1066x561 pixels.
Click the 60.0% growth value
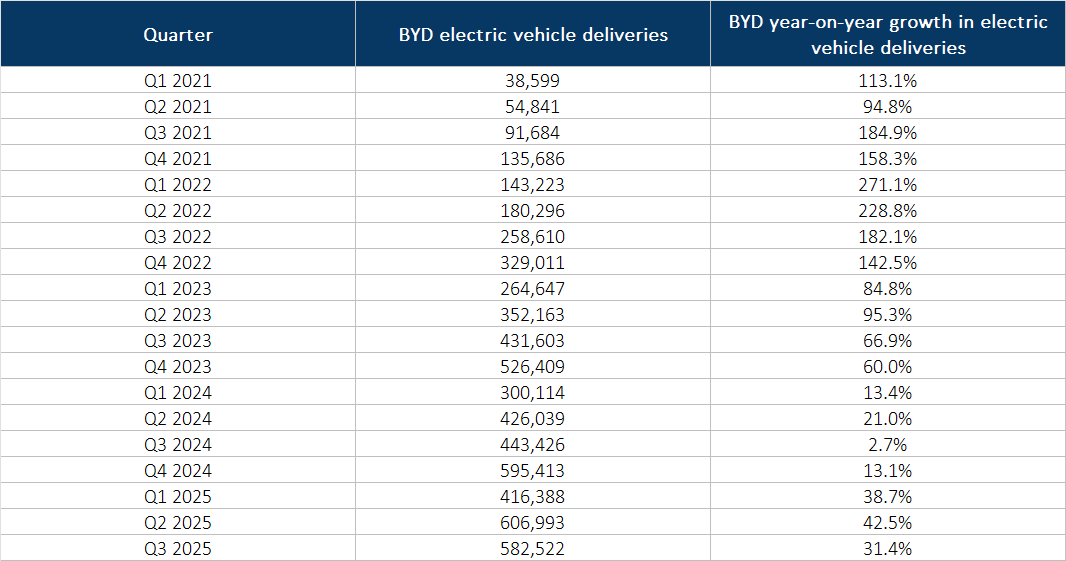coord(888,366)
